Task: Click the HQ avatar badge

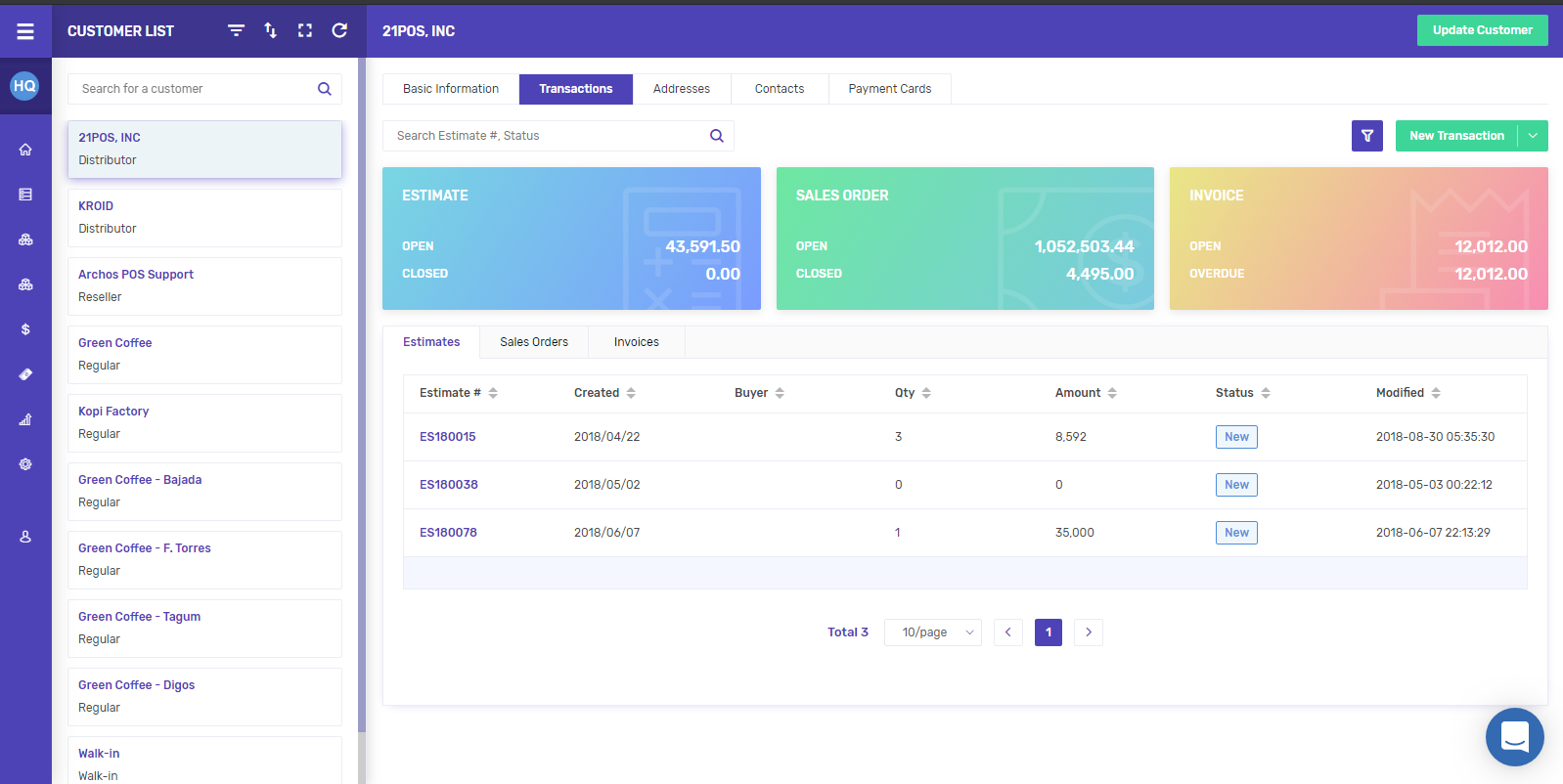Action: 24,86
